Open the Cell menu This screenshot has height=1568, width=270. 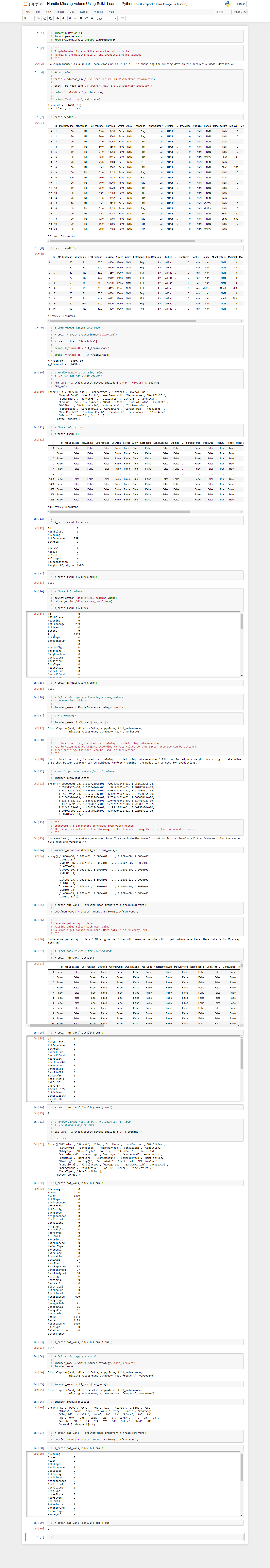[72, 11]
